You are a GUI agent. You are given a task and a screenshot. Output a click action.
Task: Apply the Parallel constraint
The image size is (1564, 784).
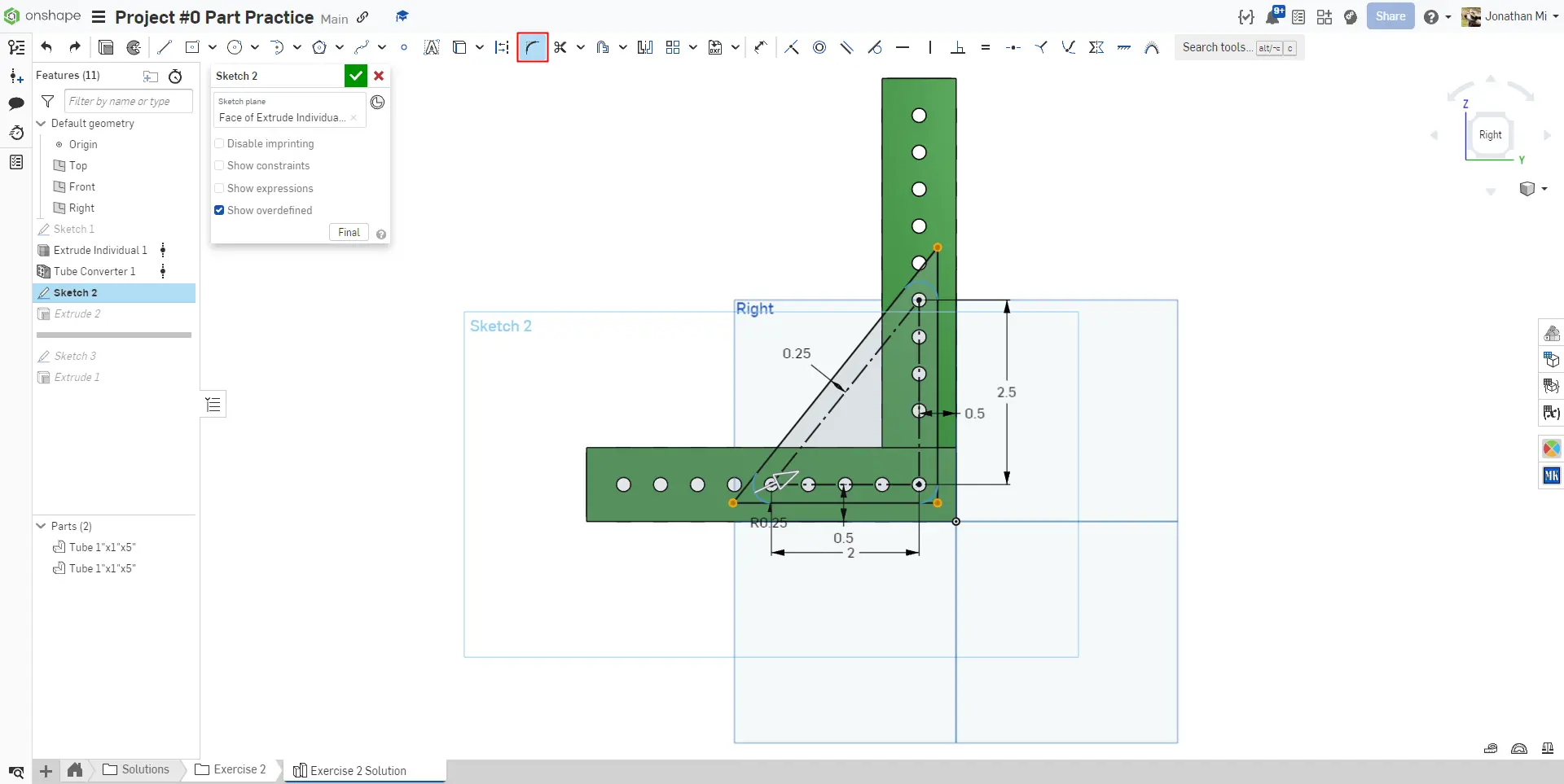tap(847, 47)
